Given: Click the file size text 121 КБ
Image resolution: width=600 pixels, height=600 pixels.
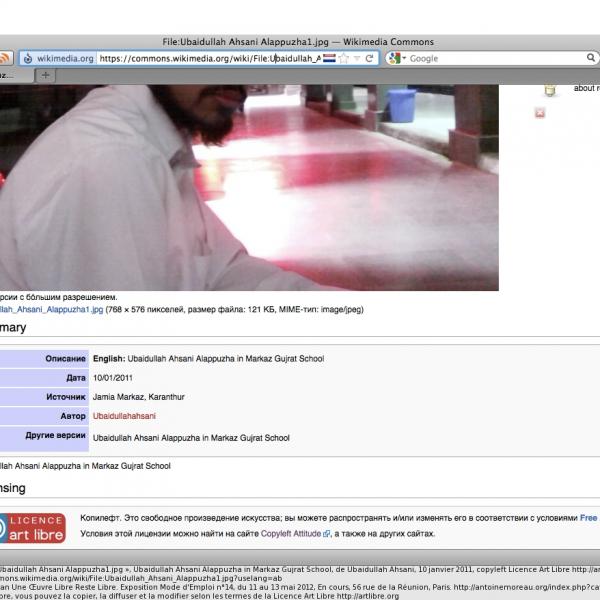Looking at the screenshot, I should [x=261, y=310].
